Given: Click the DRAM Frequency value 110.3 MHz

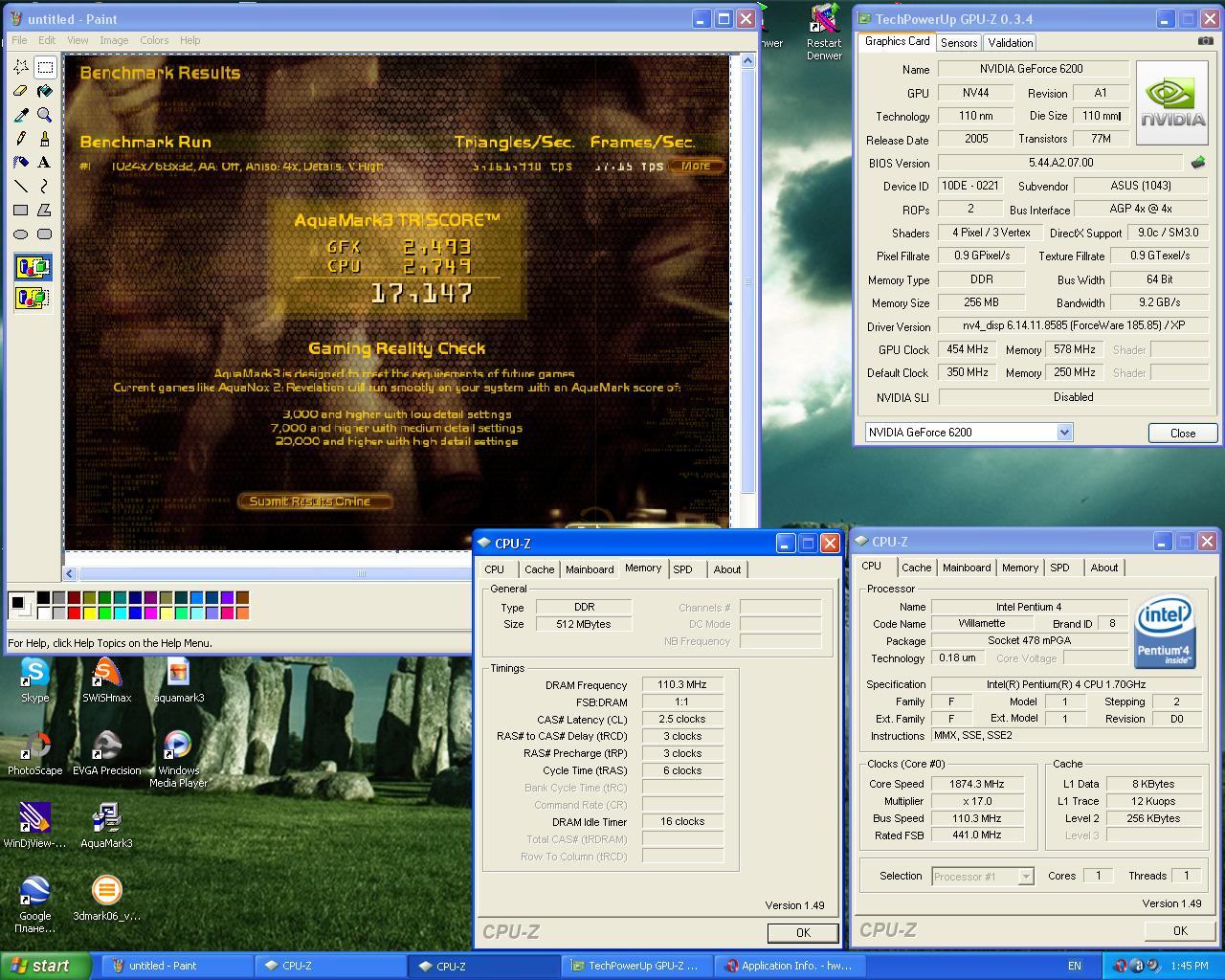Looking at the screenshot, I should point(682,685).
